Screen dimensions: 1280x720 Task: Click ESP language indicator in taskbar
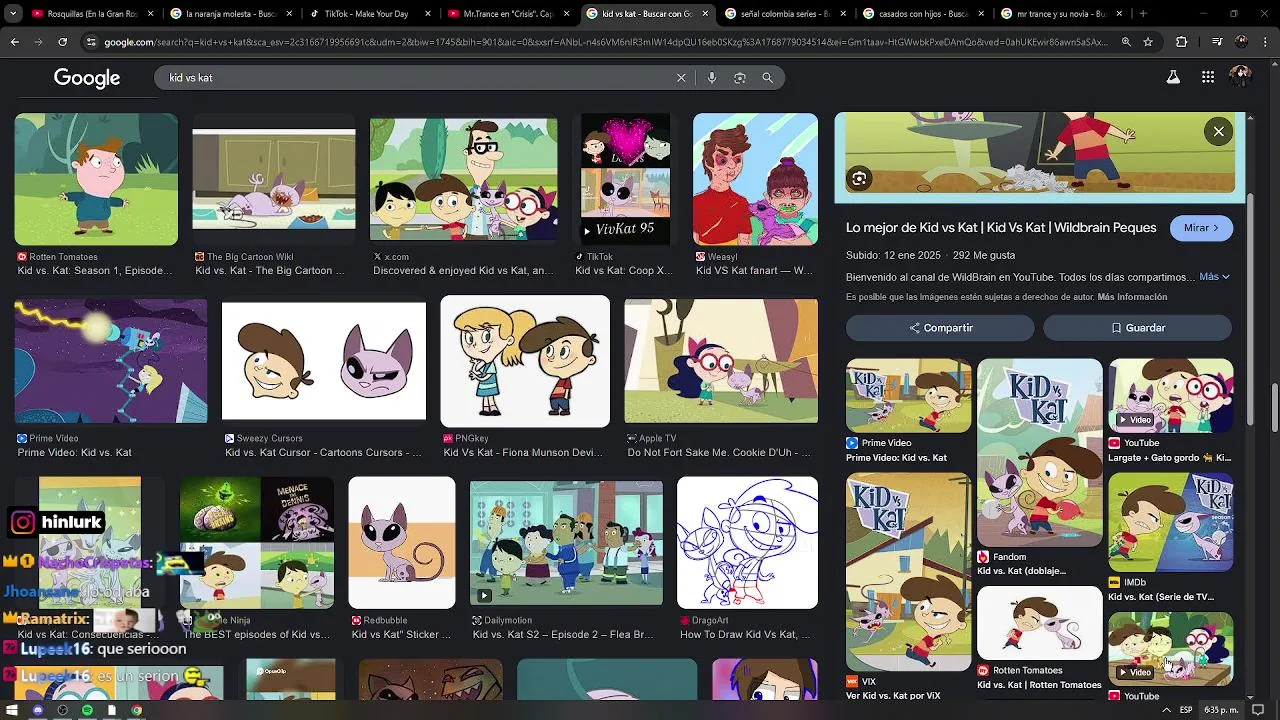(1186, 710)
